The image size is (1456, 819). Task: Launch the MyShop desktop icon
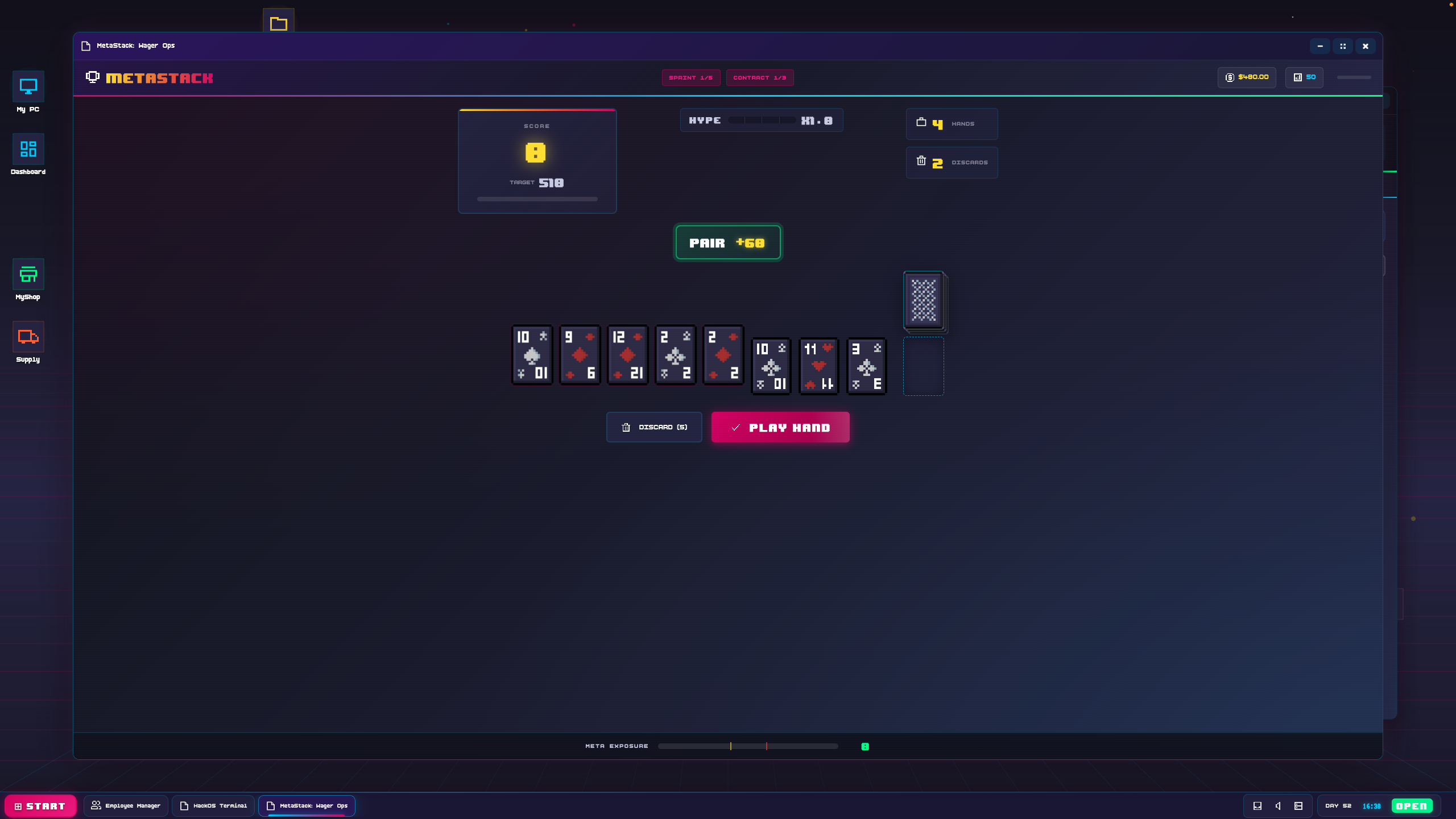28,275
